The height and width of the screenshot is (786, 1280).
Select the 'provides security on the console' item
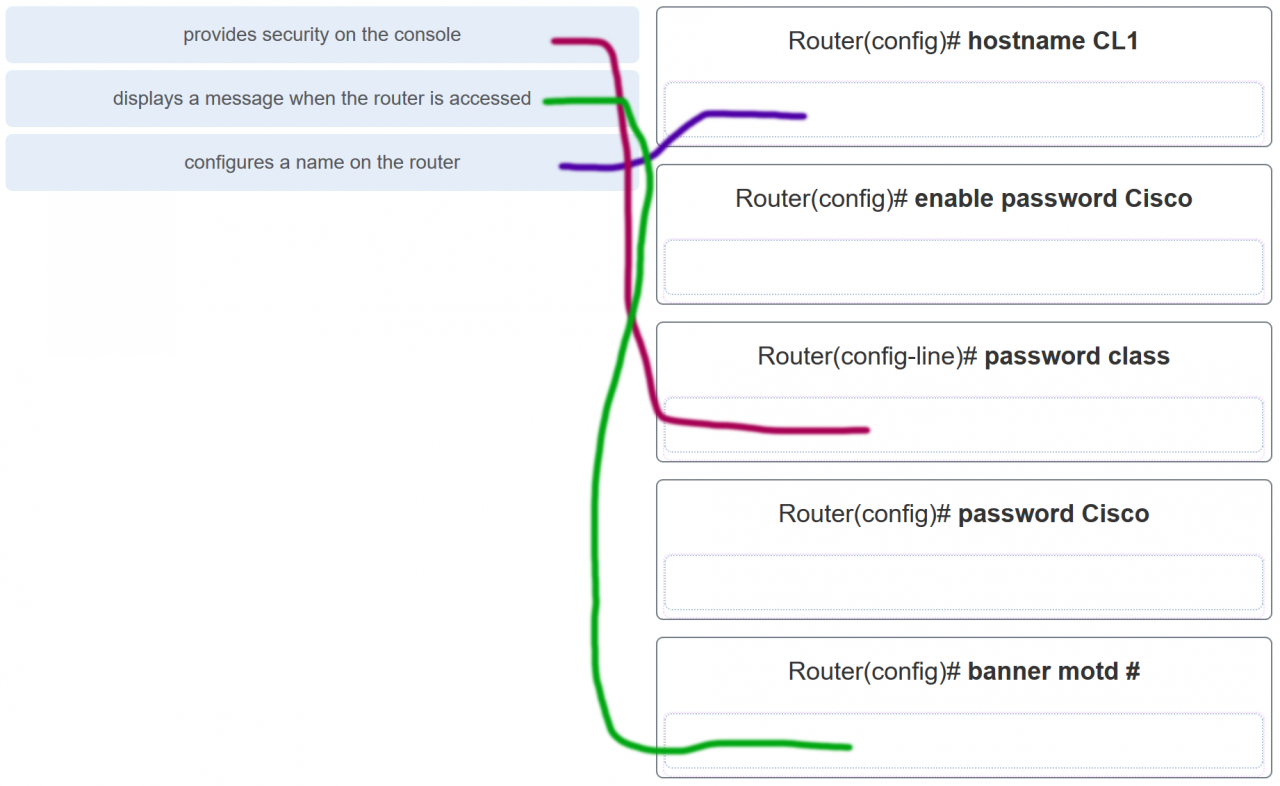point(321,35)
